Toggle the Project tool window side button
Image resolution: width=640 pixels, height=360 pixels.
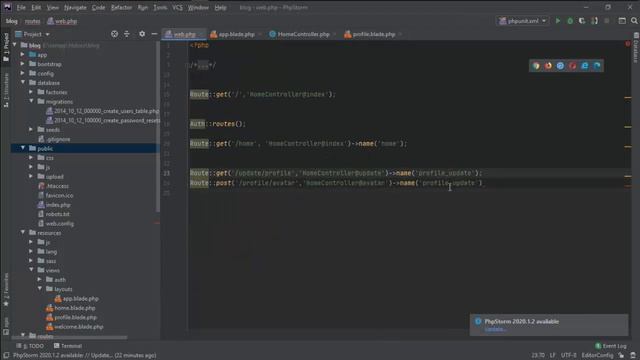6,47
